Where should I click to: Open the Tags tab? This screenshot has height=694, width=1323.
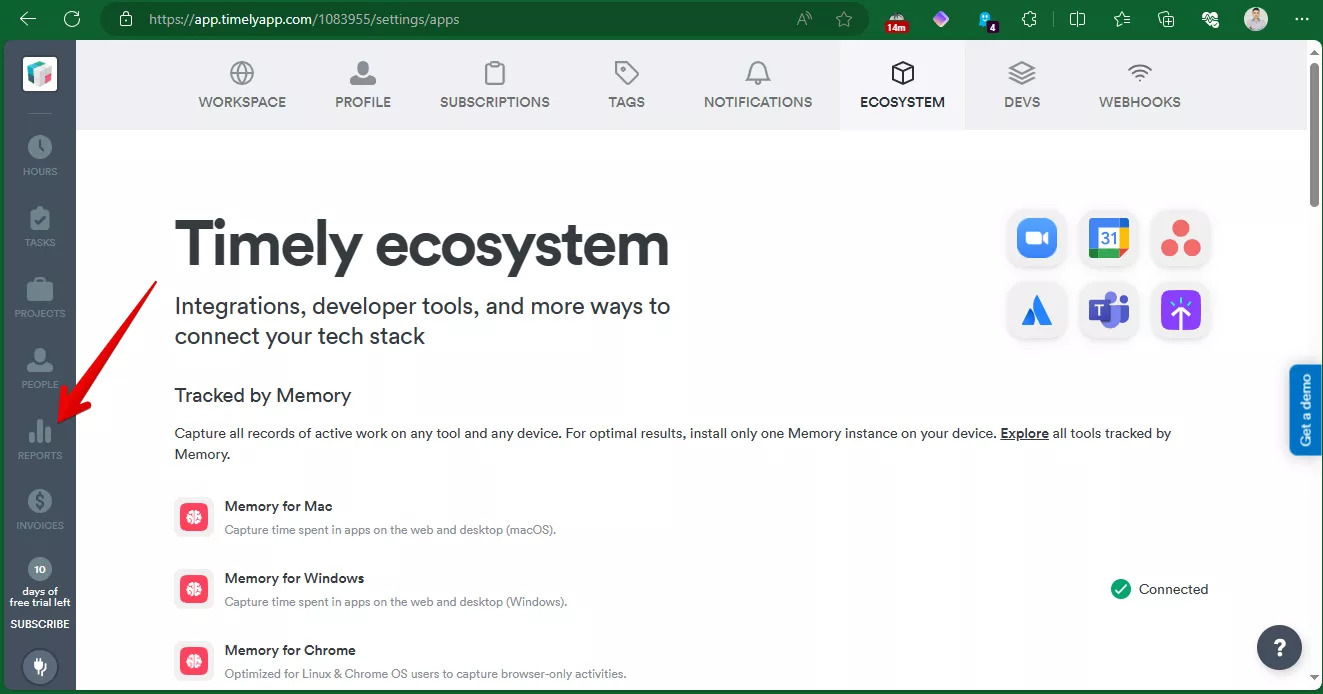click(627, 85)
